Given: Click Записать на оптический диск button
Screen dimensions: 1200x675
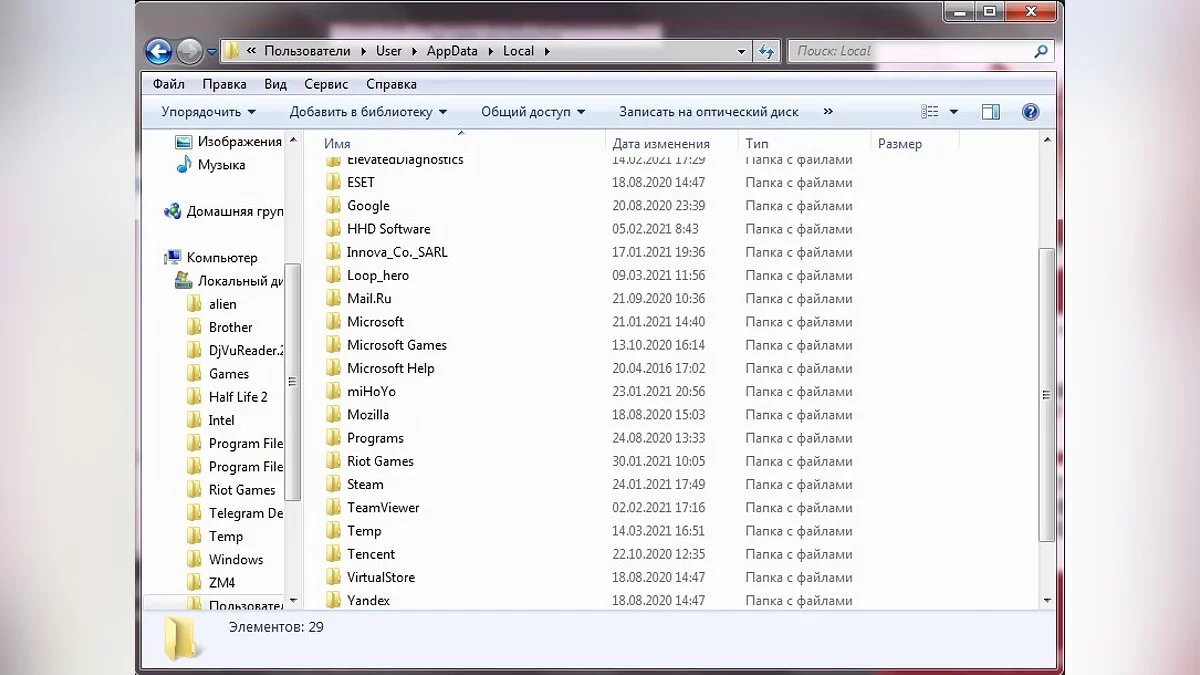Looking at the screenshot, I should [x=708, y=112].
